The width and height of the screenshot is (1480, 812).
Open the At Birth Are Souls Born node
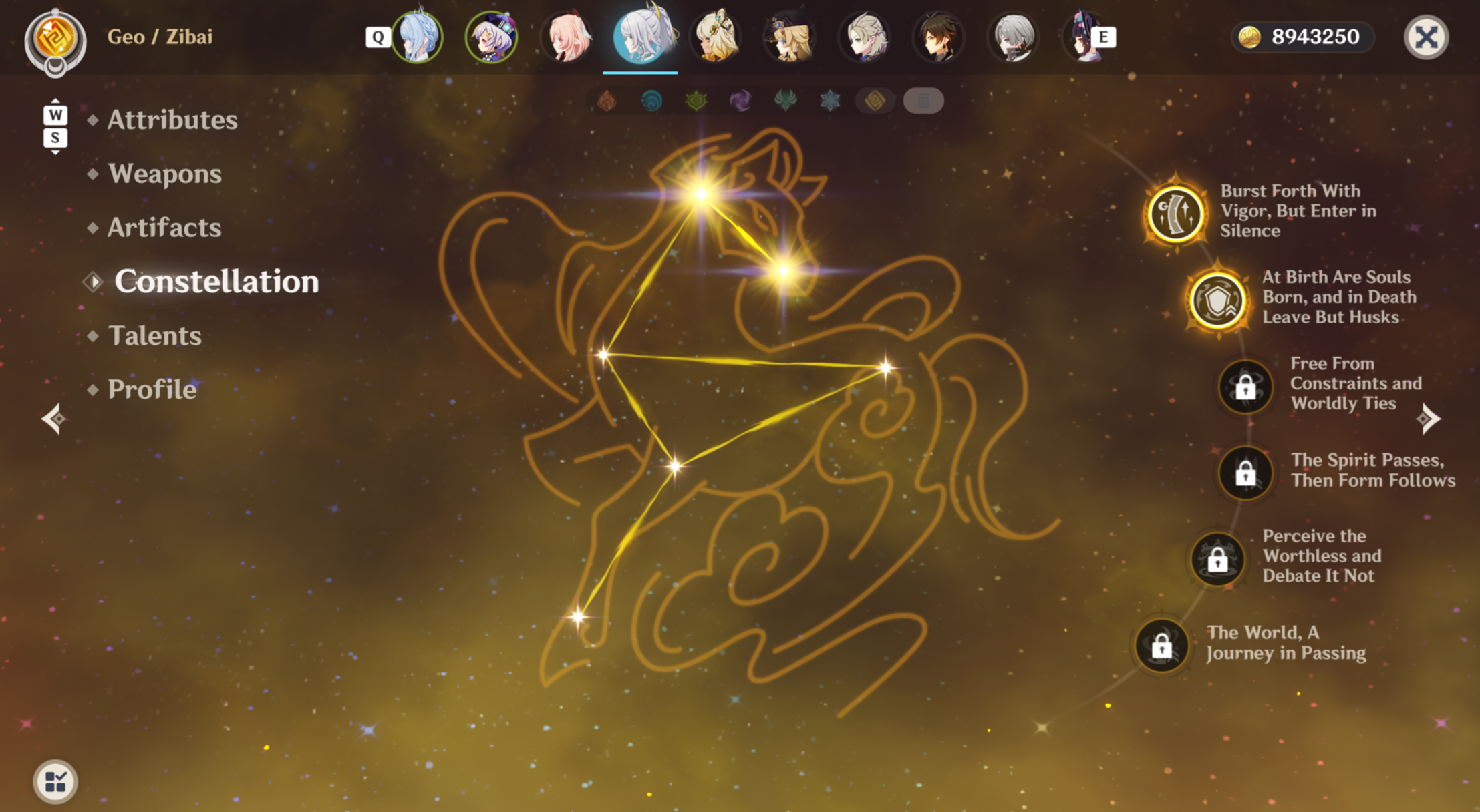click(1217, 300)
